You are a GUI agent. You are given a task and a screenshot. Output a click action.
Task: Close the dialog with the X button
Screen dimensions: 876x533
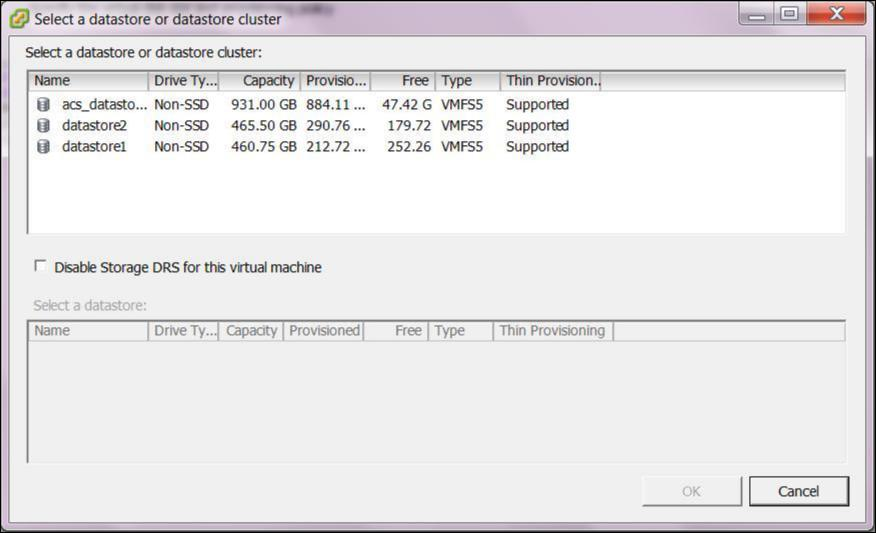click(836, 13)
